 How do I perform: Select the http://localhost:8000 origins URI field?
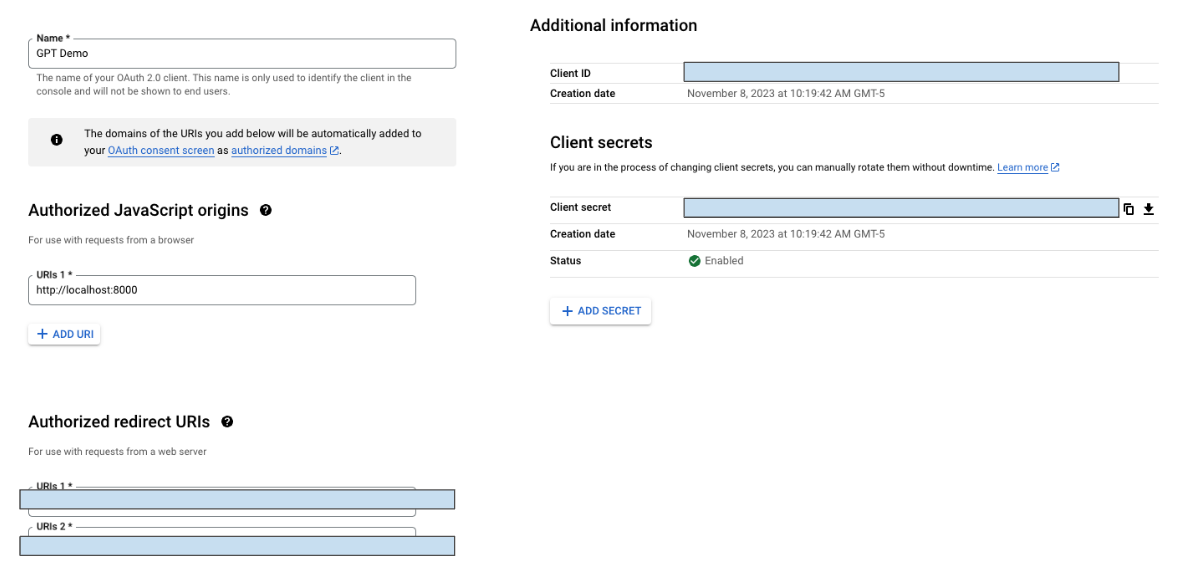coord(222,290)
